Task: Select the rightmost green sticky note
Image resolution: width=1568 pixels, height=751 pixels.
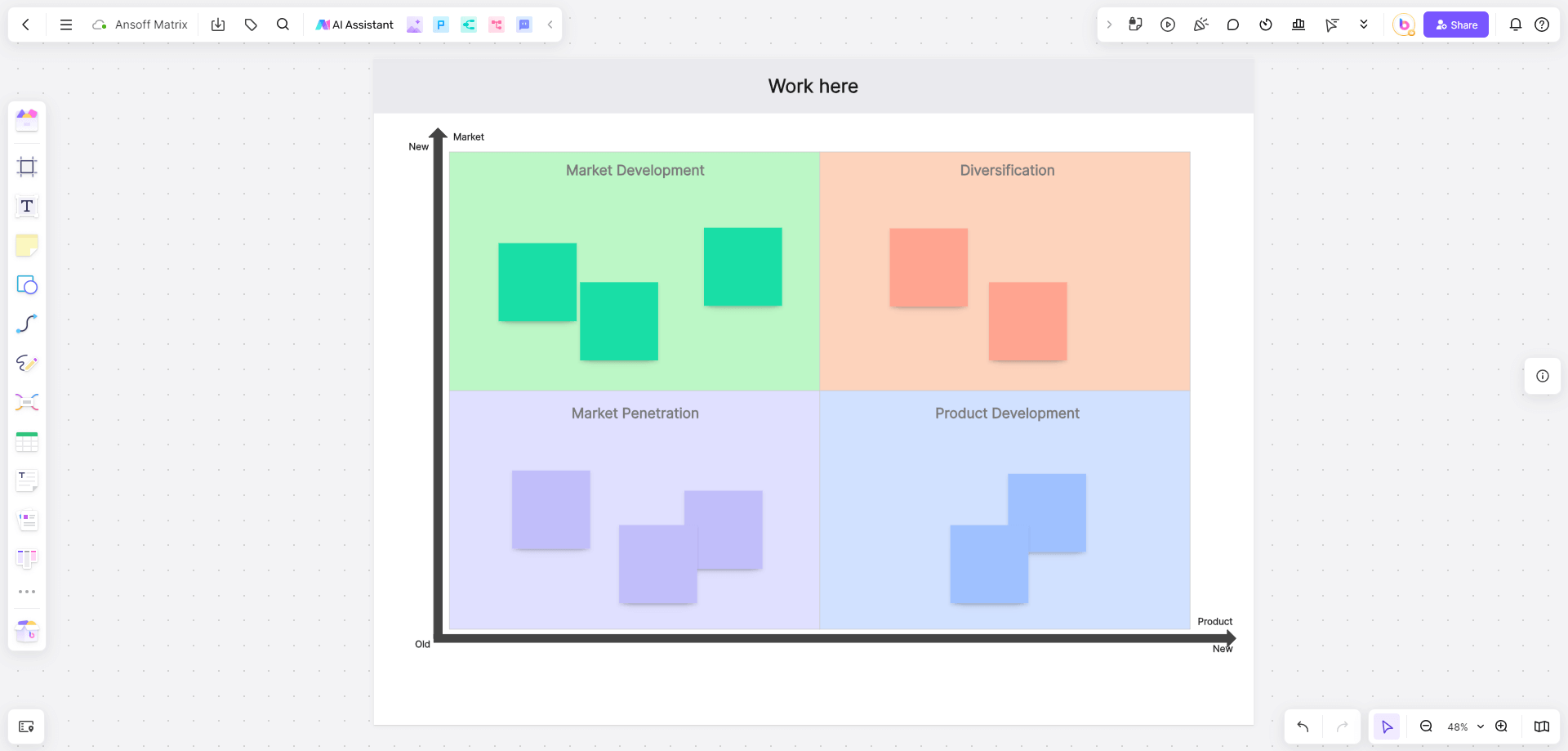Action: 742,266
